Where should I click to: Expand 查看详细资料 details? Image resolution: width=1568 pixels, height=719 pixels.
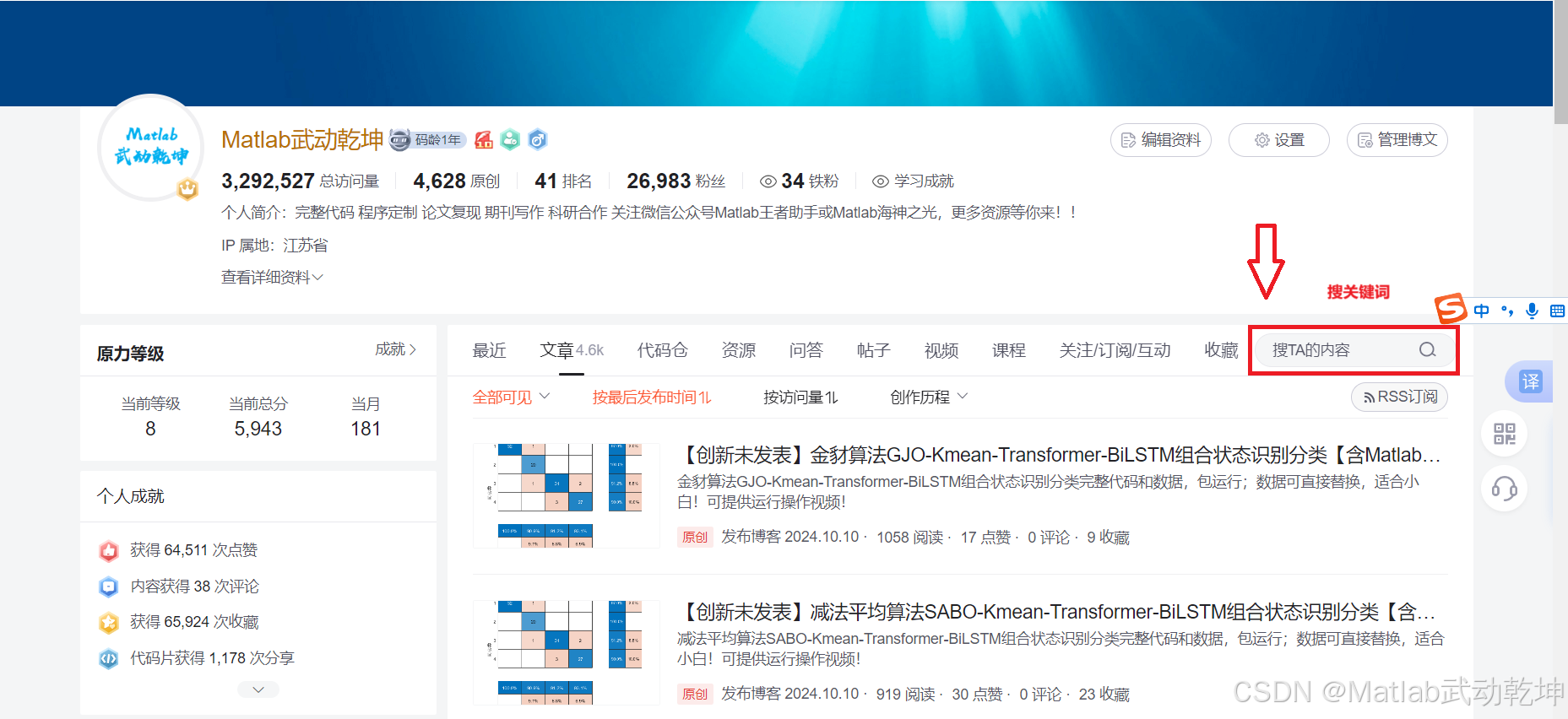click(x=272, y=278)
